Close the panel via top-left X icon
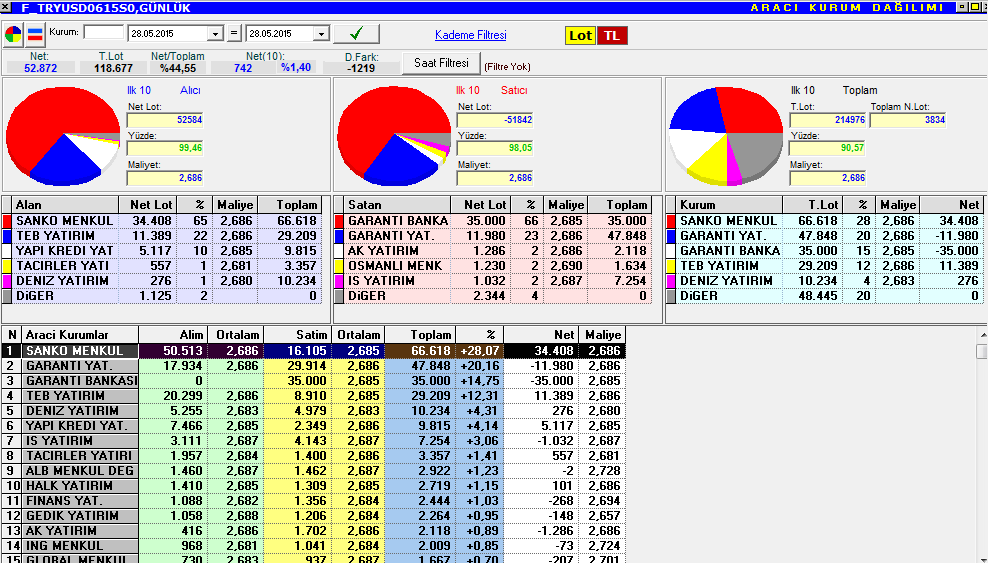Viewport: 988px width, 563px height. point(6,8)
